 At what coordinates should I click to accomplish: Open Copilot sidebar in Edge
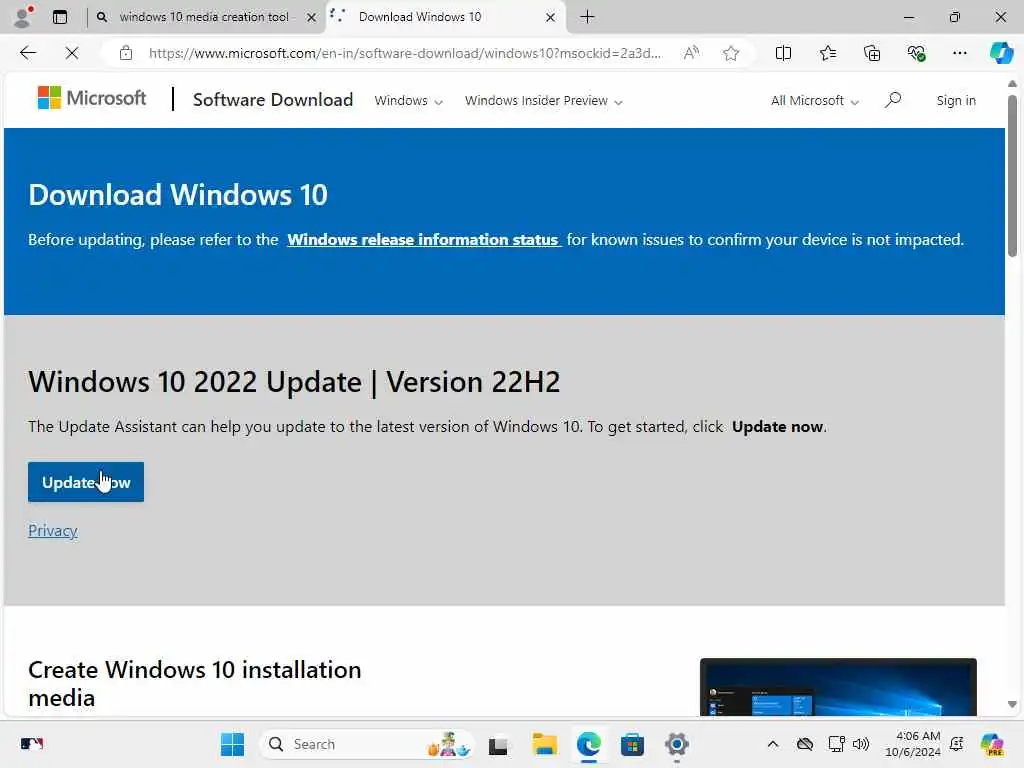tap(1001, 53)
